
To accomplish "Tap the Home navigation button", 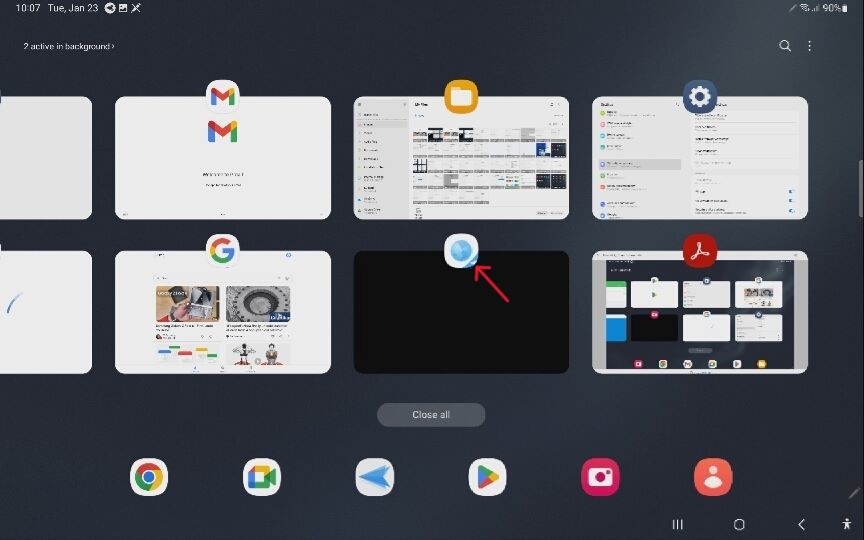I will [x=739, y=524].
